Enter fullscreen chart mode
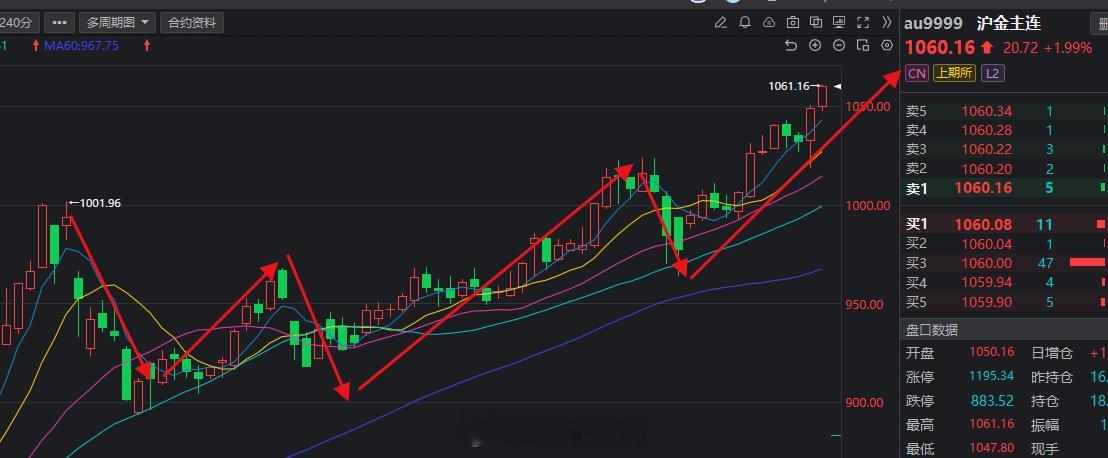This screenshot has width=1108, height=458. click(863, 23)
